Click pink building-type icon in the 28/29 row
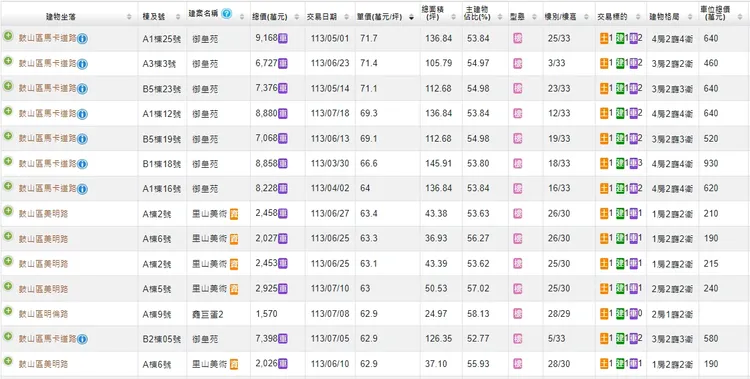 (x=518, y=313)
